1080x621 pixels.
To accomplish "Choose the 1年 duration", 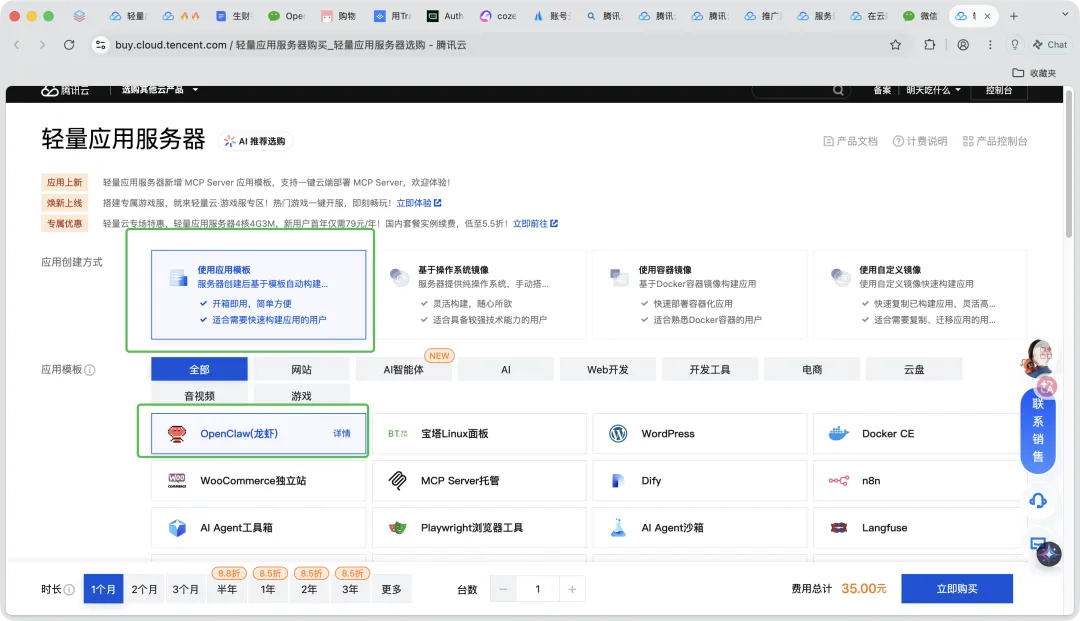I will pyautogui.click(x=268, y=589).
